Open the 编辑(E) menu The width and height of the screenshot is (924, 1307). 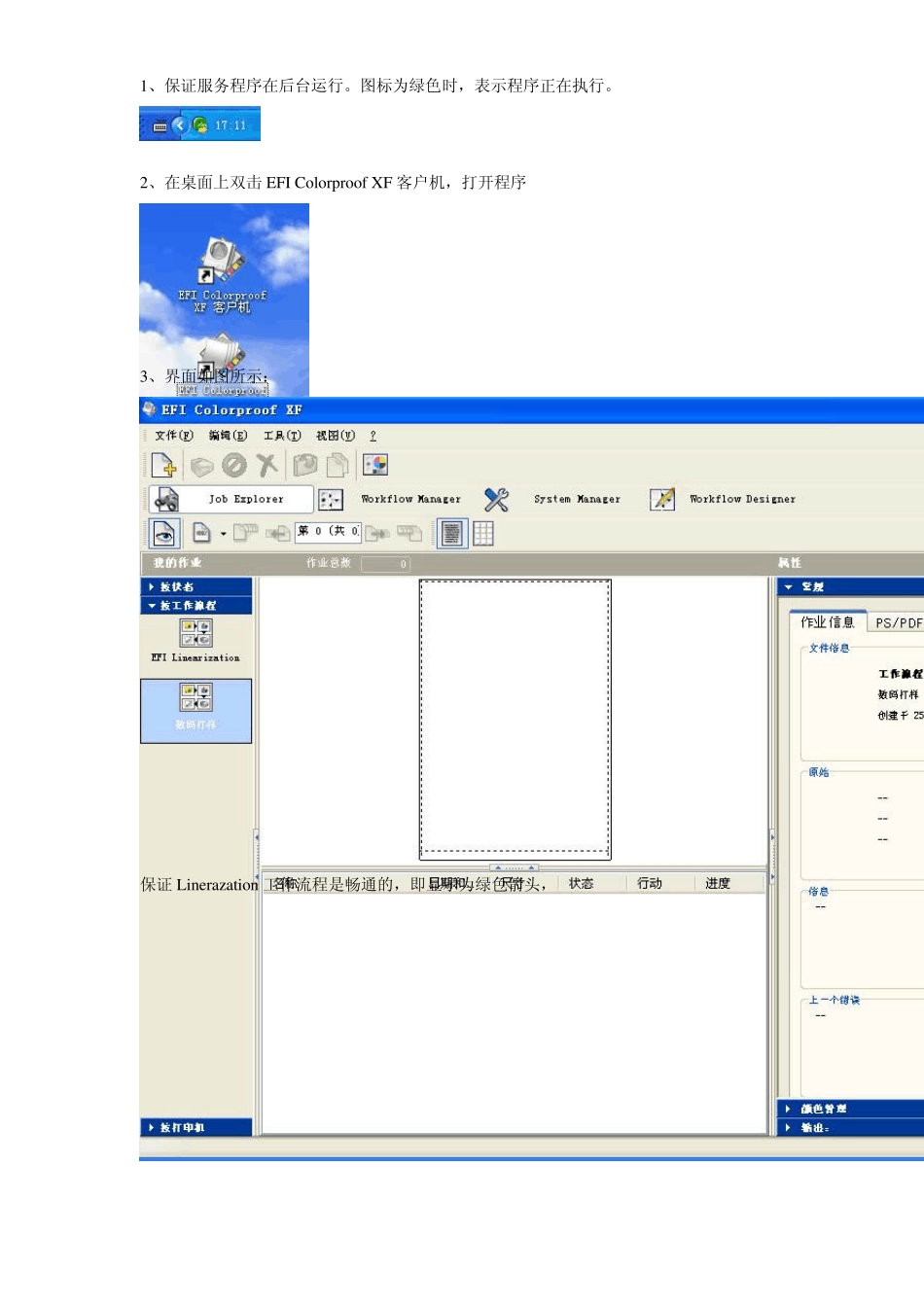click(228, 436)
